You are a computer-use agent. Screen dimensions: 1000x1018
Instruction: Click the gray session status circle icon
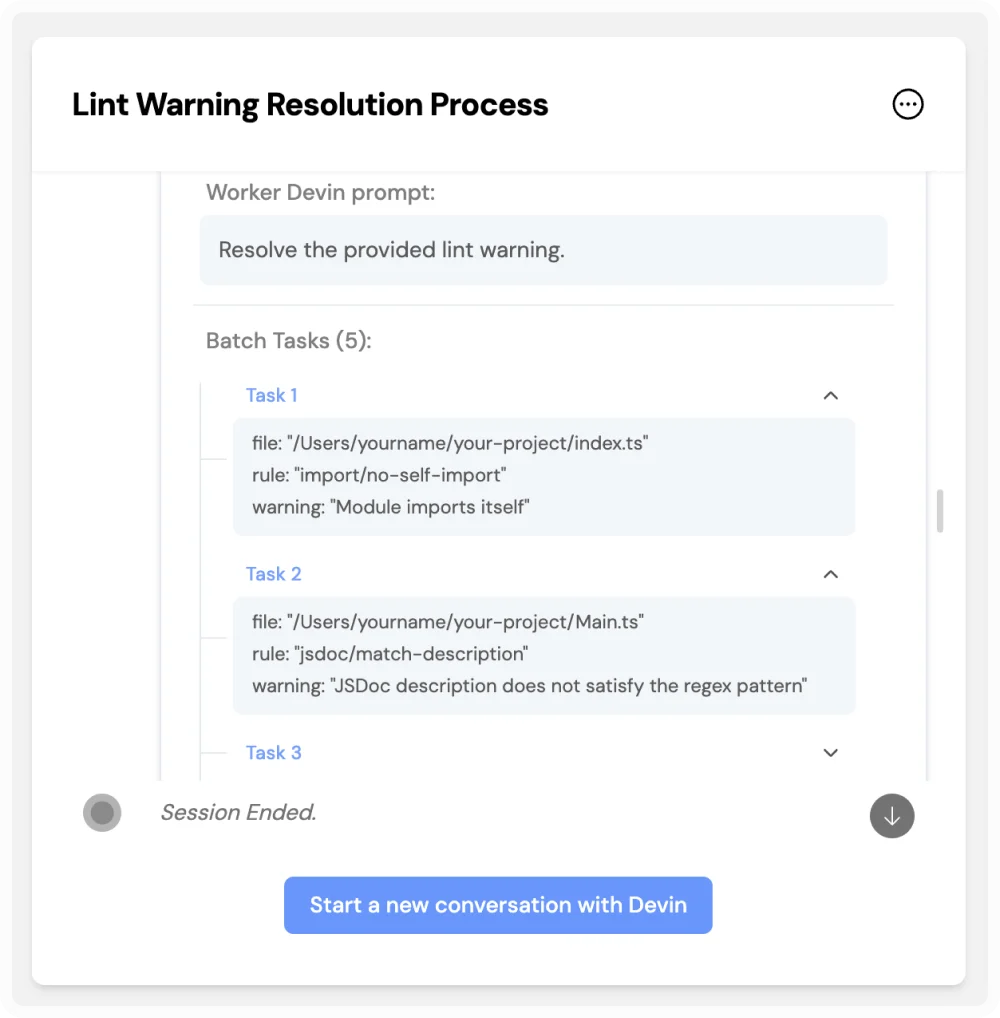pyautogui.click(x=102, y=813)
